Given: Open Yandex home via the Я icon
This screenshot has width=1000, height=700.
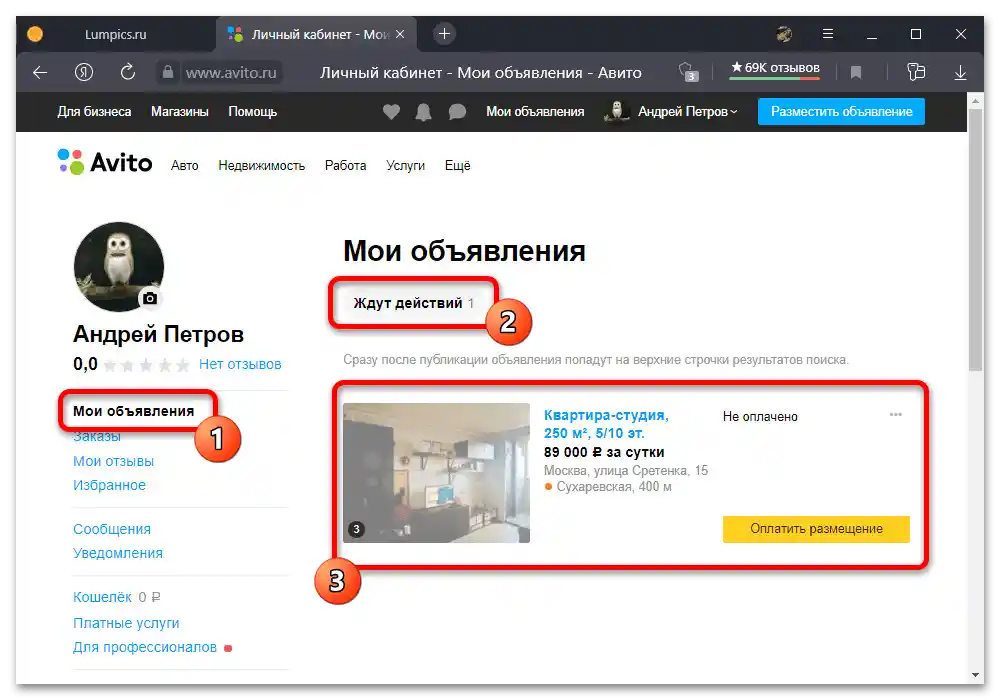Looking at the screenshot, I should tap(84, 73).
